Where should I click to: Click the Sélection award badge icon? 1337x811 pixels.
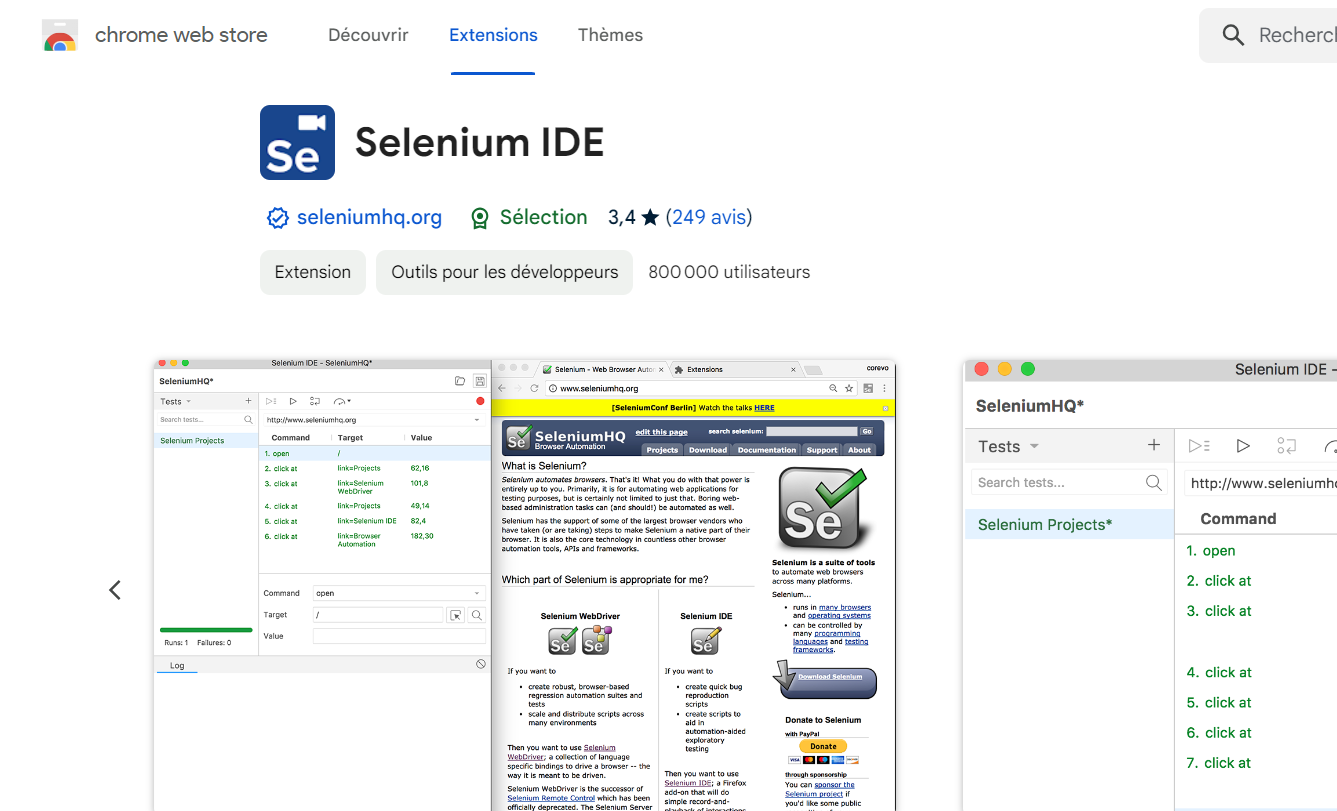480,218
